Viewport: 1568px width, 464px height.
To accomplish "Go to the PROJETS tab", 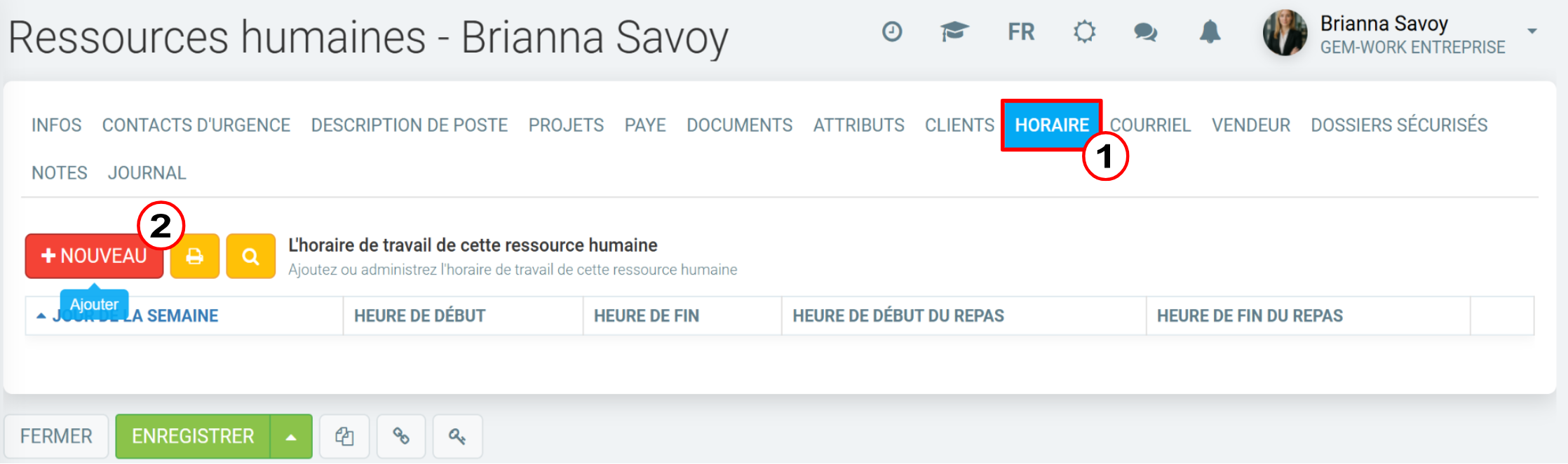I will (x=566, y=125).
